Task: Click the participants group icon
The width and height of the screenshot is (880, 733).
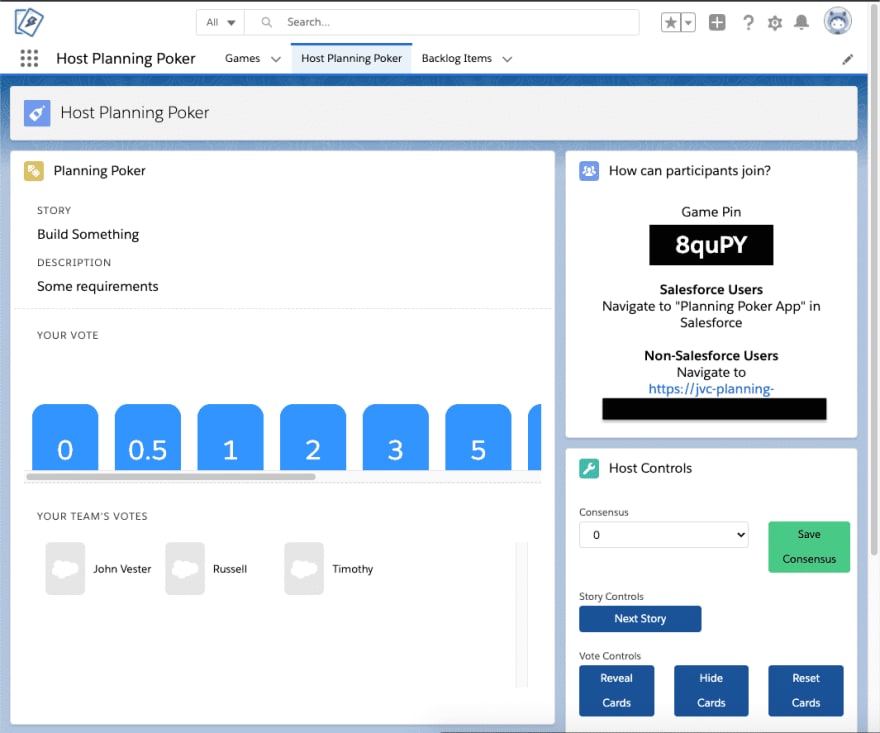Action: [x=589, y=171]
